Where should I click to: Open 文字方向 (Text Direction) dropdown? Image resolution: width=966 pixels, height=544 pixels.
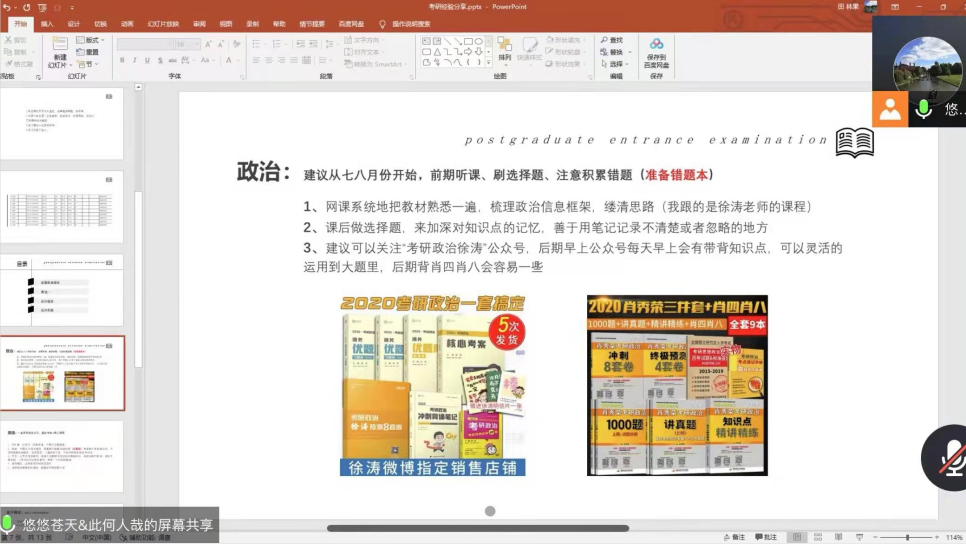click(x=365, y=40)
